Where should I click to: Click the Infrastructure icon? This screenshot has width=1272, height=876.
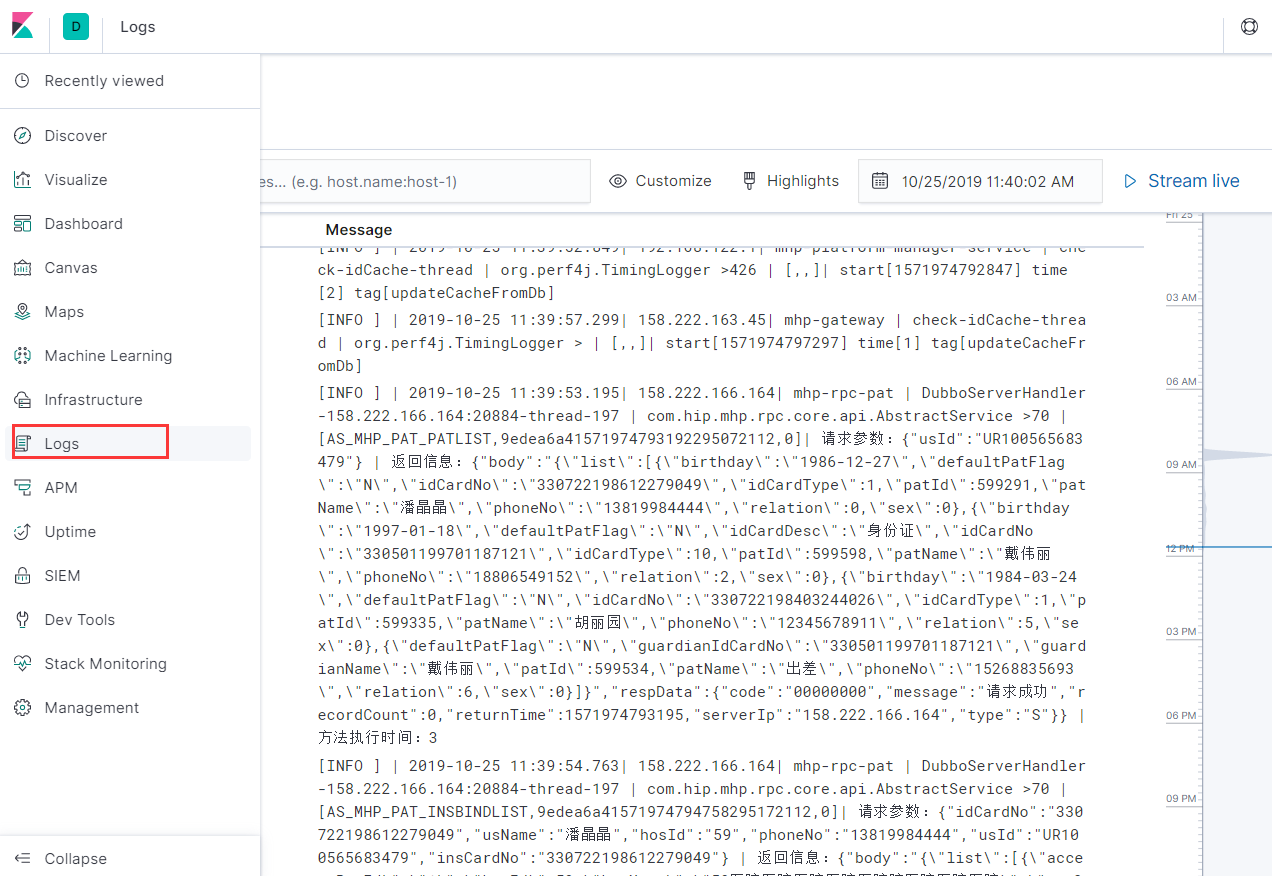(23, 400)
